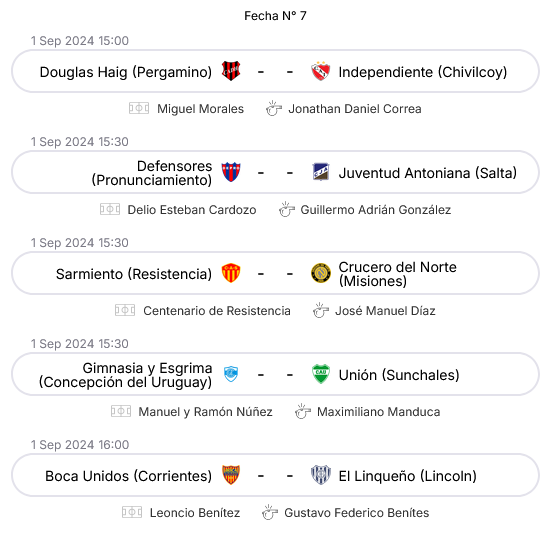Click the Douglas Haig club crest
Viewport: 546px width, 536px height.
pos(231,71)
